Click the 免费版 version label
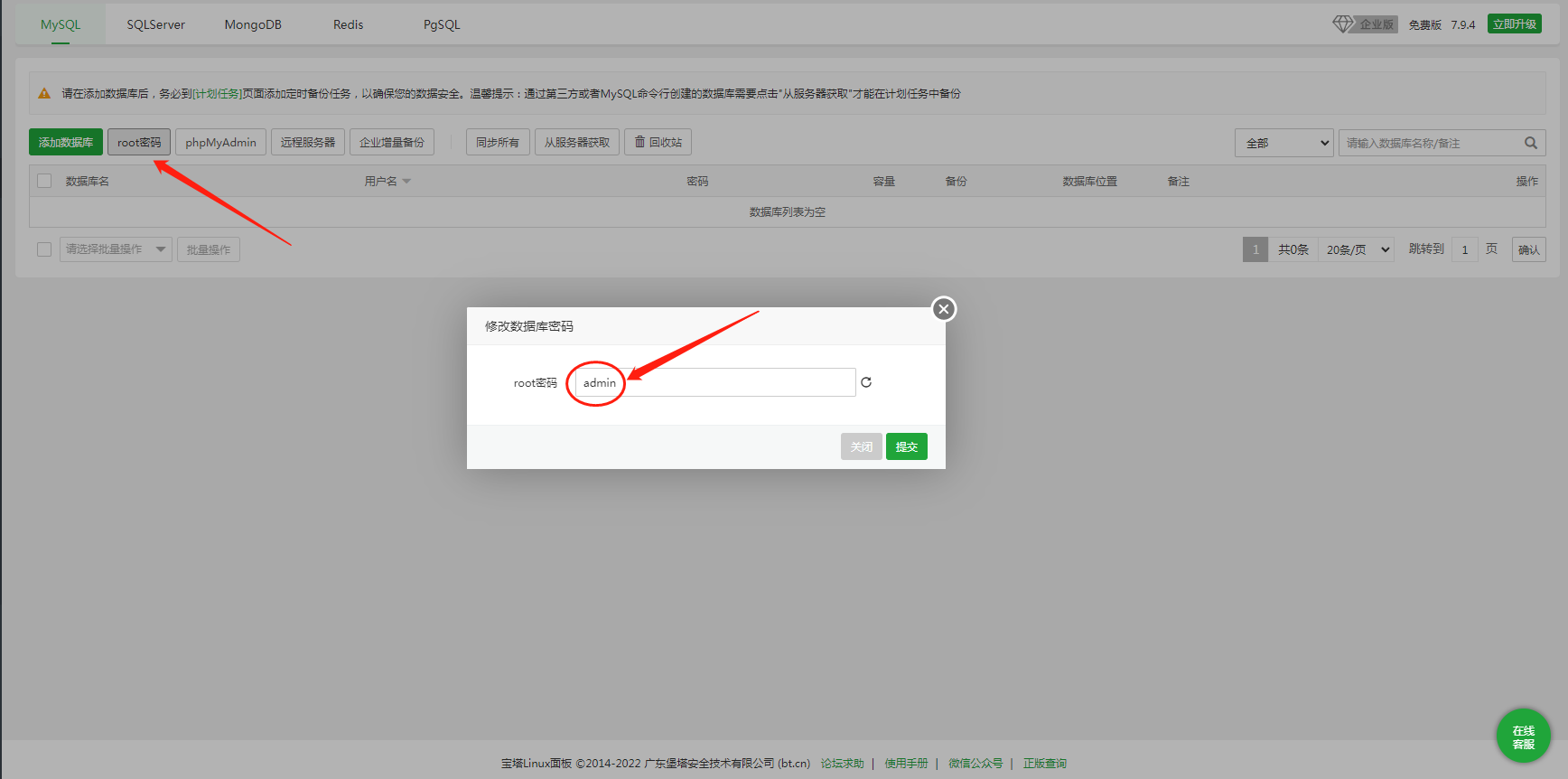Screen dimensions: 1568x779 pyautogui.click(x=1425, y=25)
